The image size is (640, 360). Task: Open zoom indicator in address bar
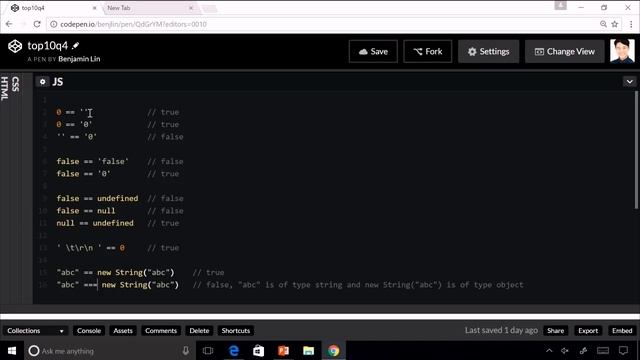tap(603, 24)
